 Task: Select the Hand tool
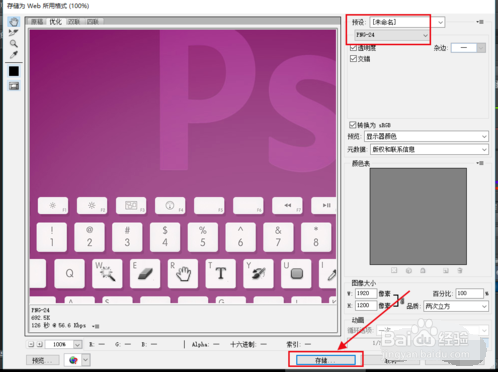[x=14, y=22]
